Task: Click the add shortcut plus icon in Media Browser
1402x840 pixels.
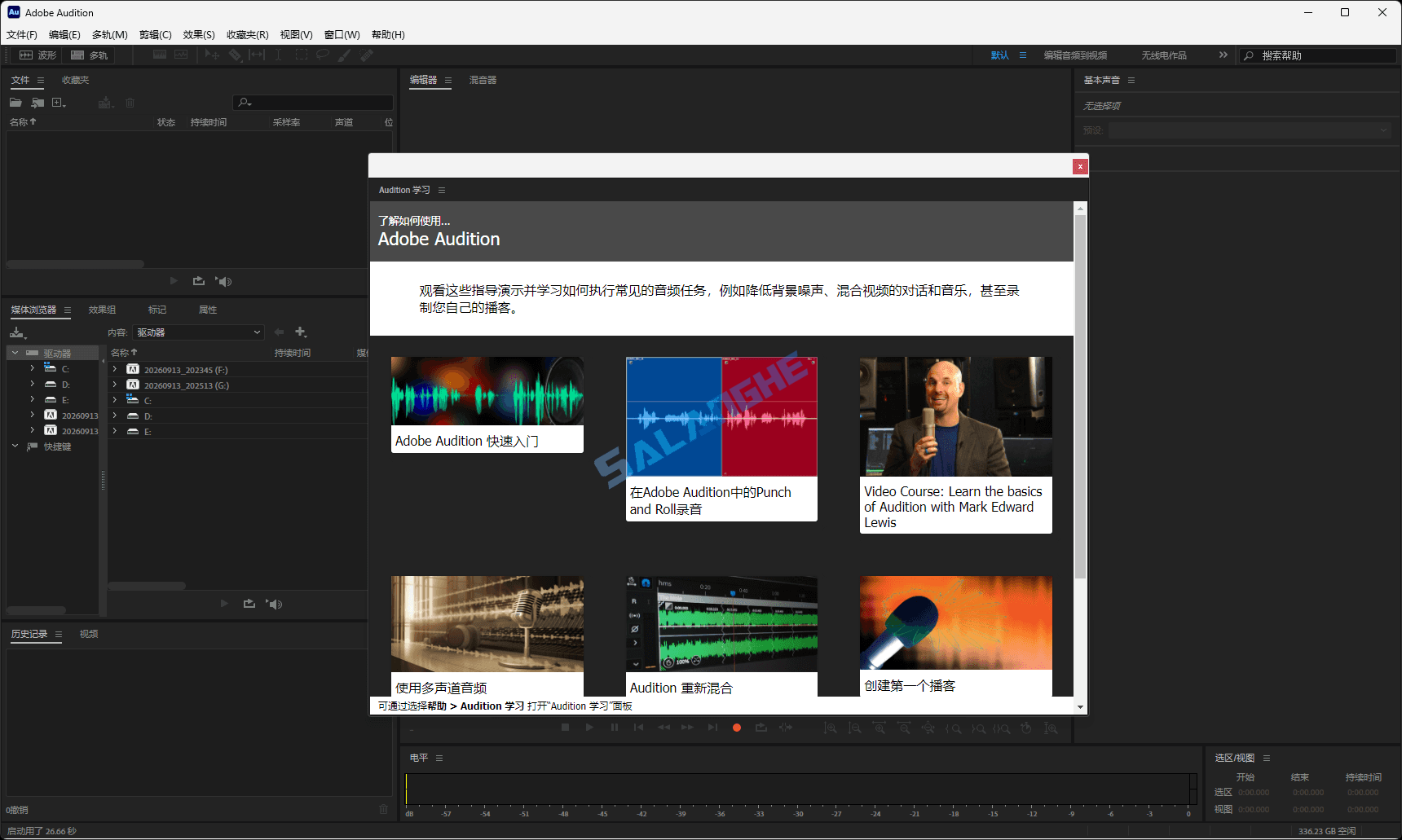Action: point(301,332)
